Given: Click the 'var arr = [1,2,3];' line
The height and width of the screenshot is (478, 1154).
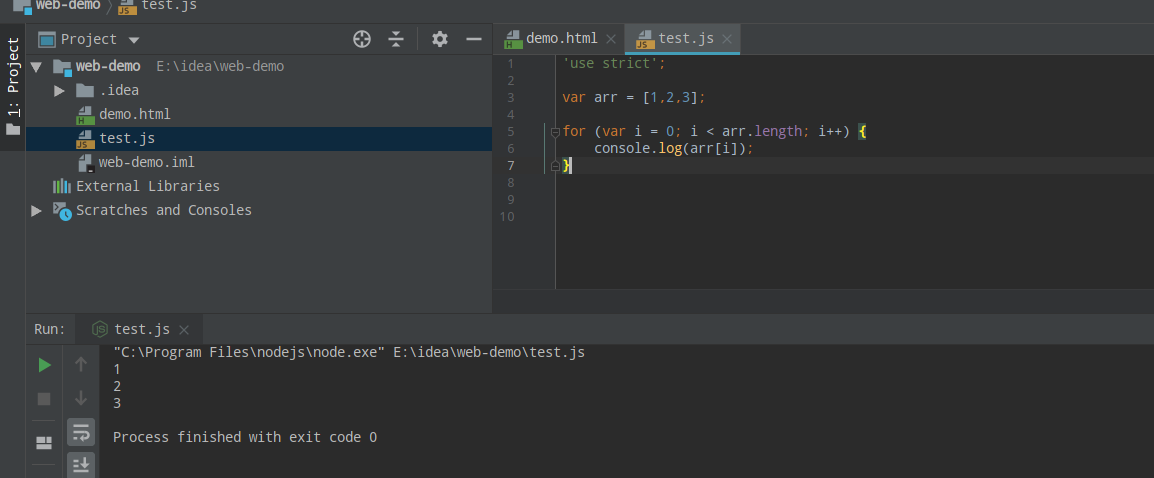Looking at the screenshot, I should click(x=634, y=98).
